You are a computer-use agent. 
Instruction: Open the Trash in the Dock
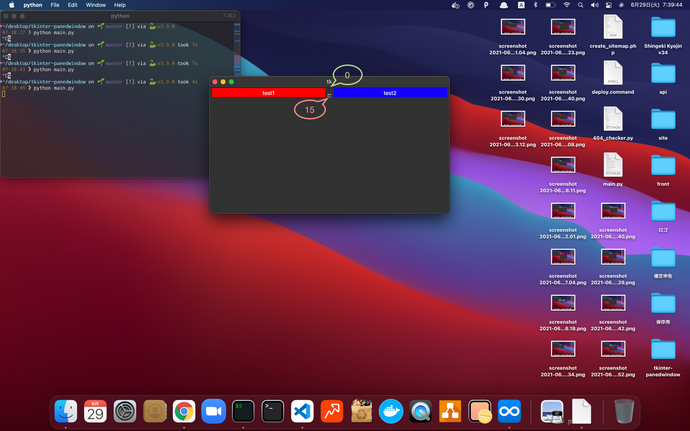coord(624,411)
